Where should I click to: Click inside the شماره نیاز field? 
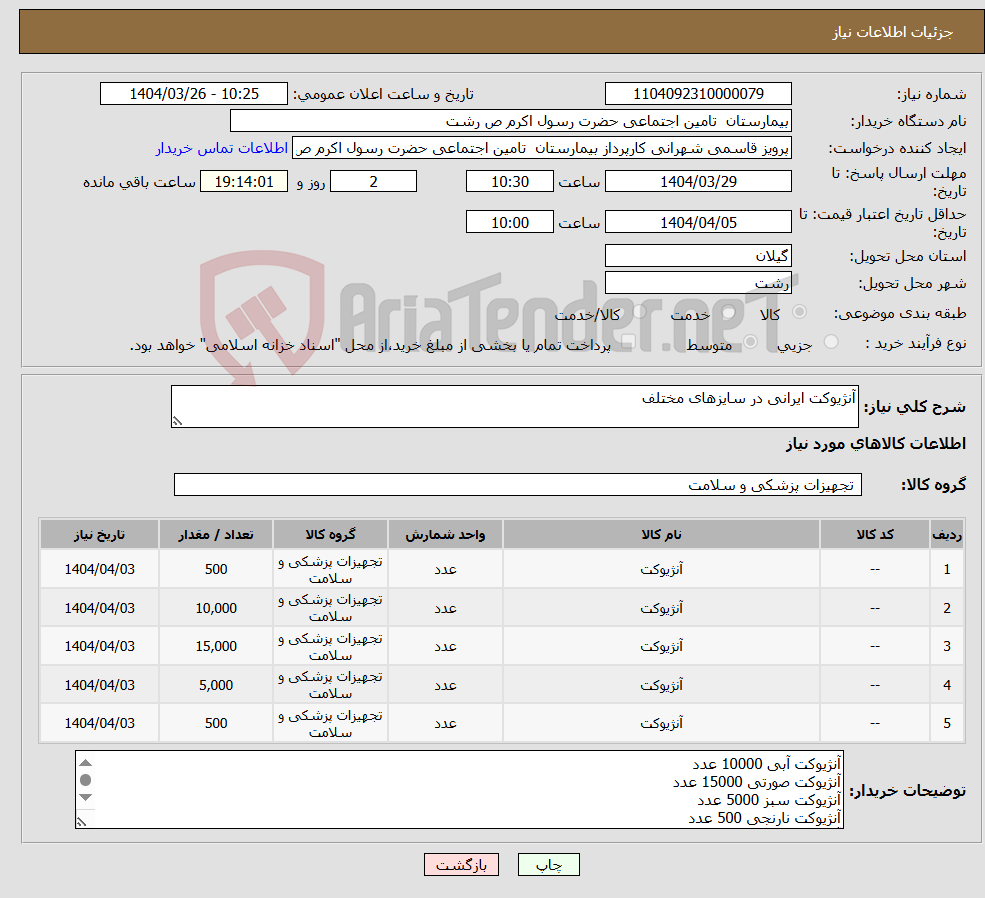pos(698,93)
